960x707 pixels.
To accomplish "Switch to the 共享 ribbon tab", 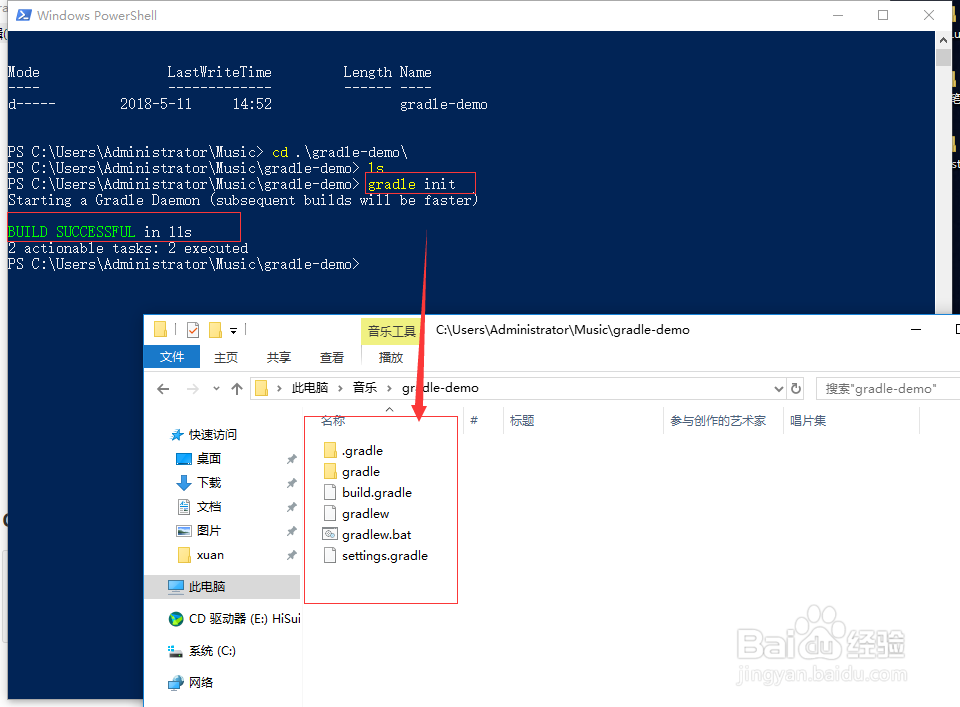I will [279, 357].
